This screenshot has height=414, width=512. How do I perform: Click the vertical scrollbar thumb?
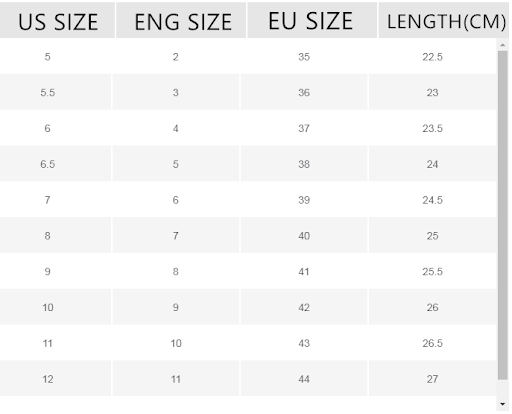(503, 215)
